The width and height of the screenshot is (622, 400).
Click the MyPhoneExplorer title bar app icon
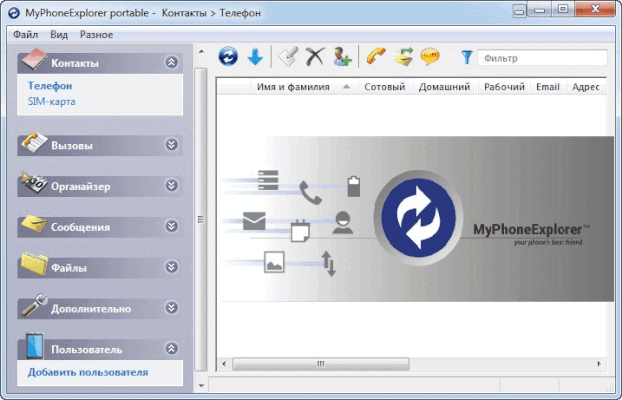pyautogui.click(x=14, y=13)
